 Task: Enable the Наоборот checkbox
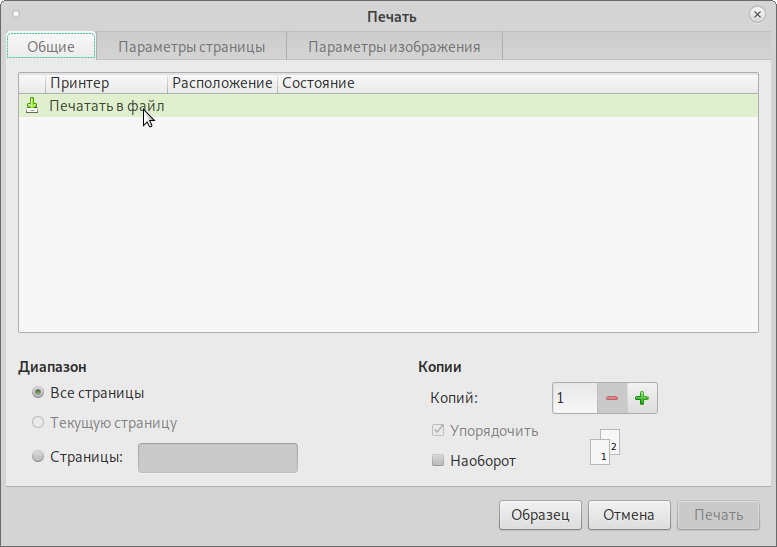click(x=437, y=461)
